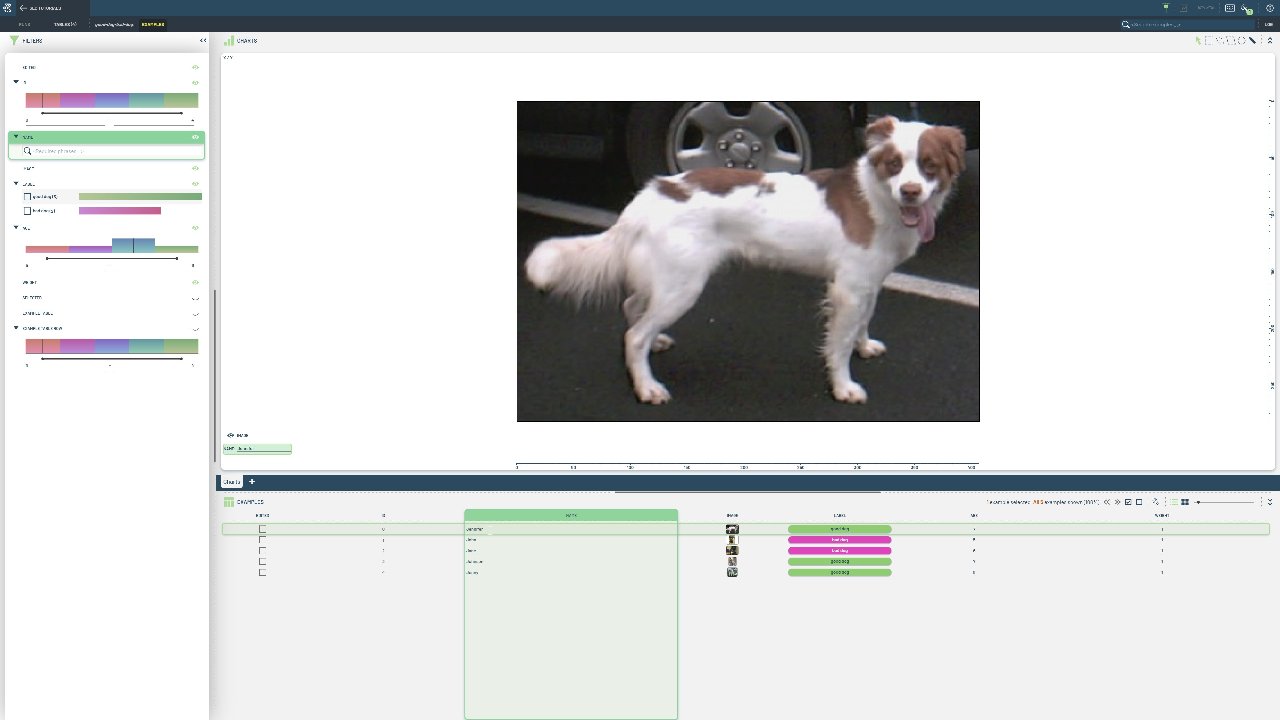The height and width of the screenshot is (720, 1280).
Task: Select the rectangle selection tool in Charts toolbar
Action: pos(1208,41)
